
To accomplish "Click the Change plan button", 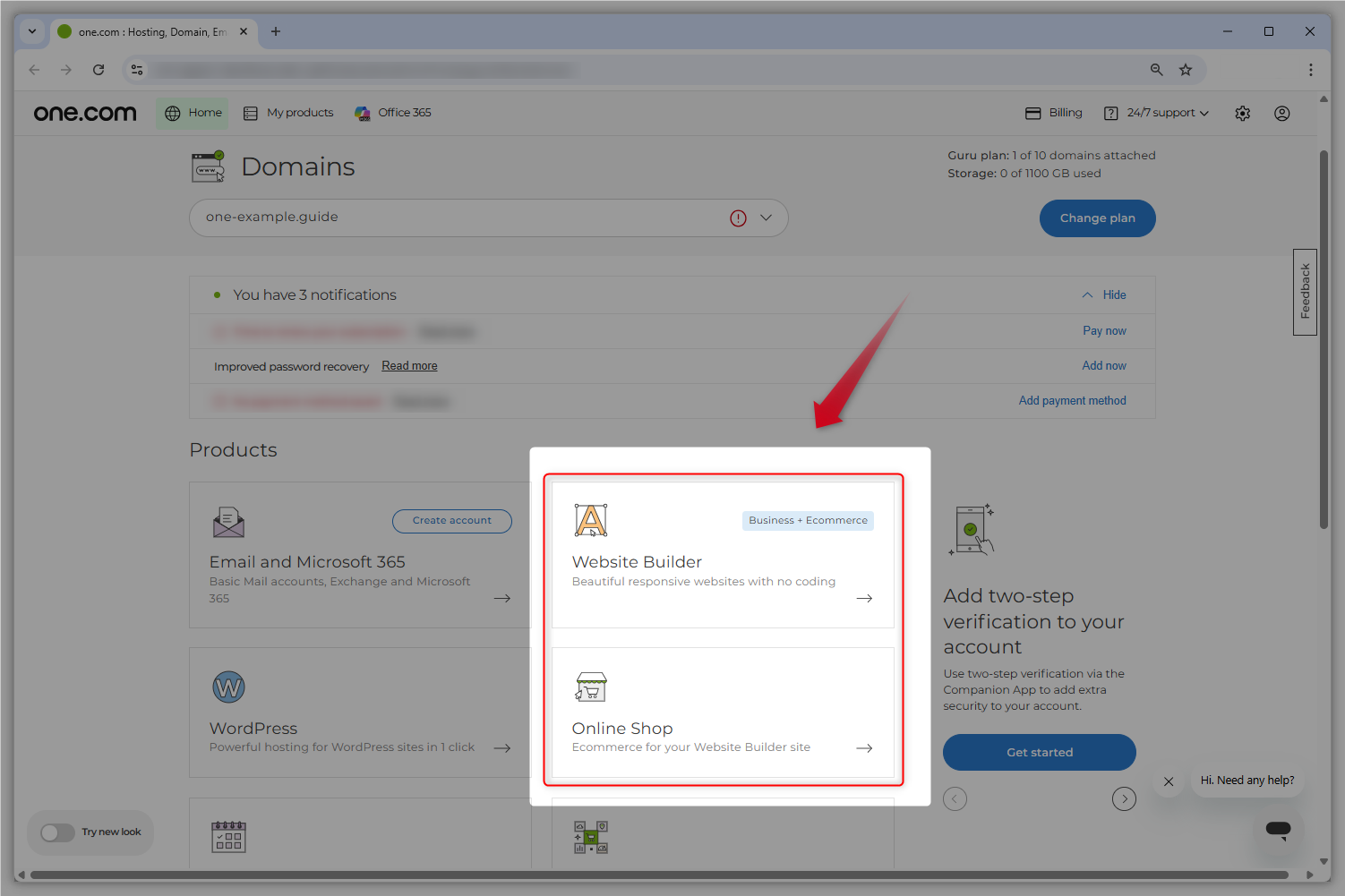I will tap(1097, 218).
